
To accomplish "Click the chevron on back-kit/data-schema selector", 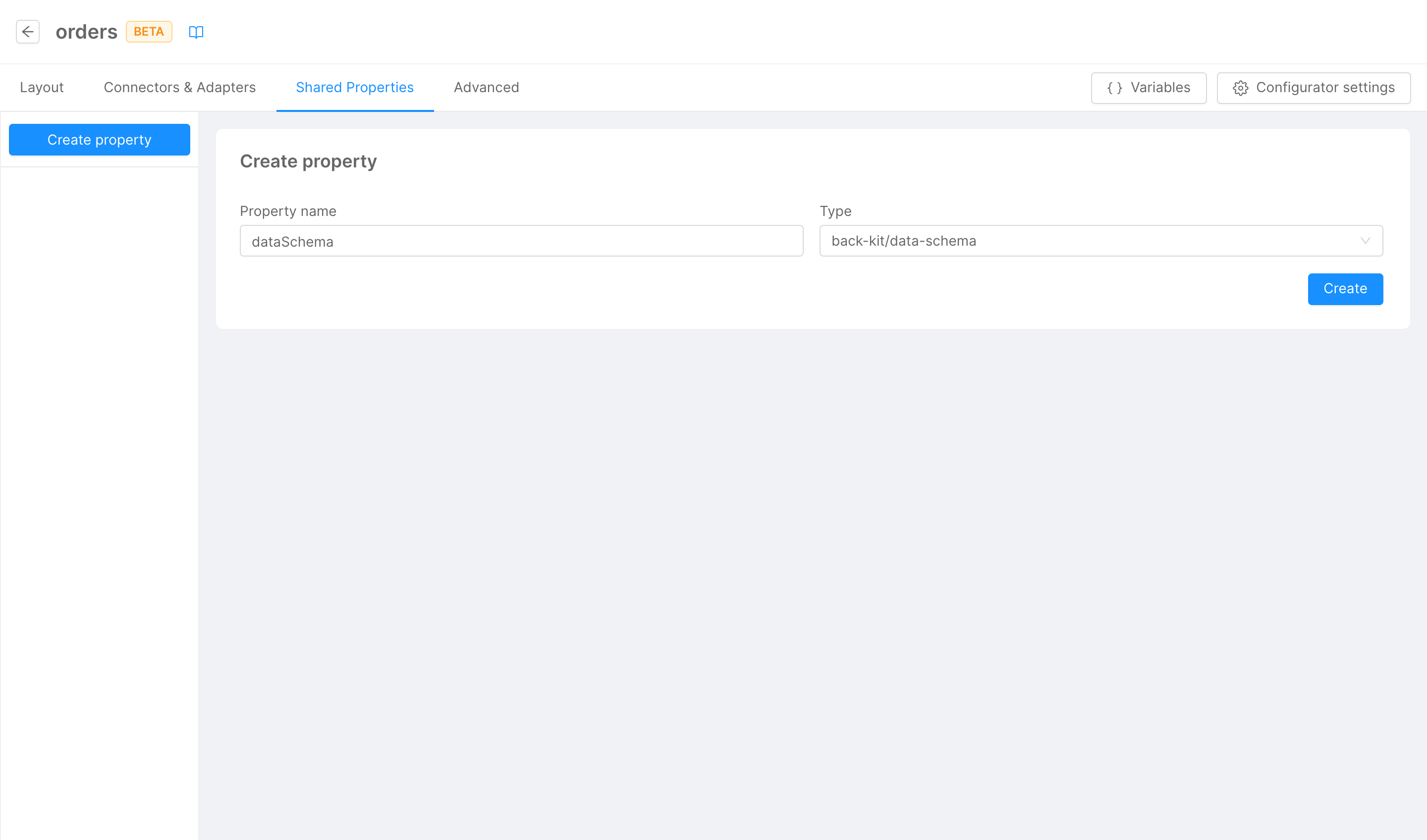I will (1365, 241).
